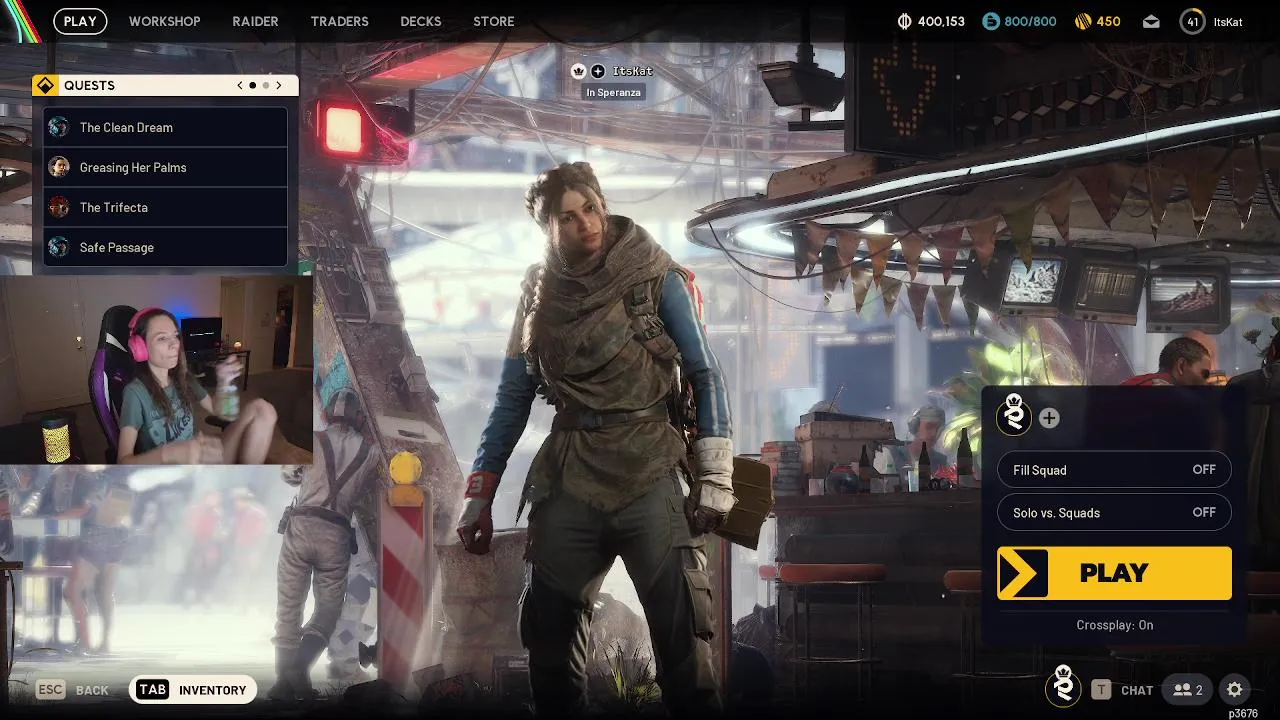Viewport: 1280px width, 720px height.
Task: Click the gold token icon beside 450
Action: pyautogui.click(x=1082, y=21)
